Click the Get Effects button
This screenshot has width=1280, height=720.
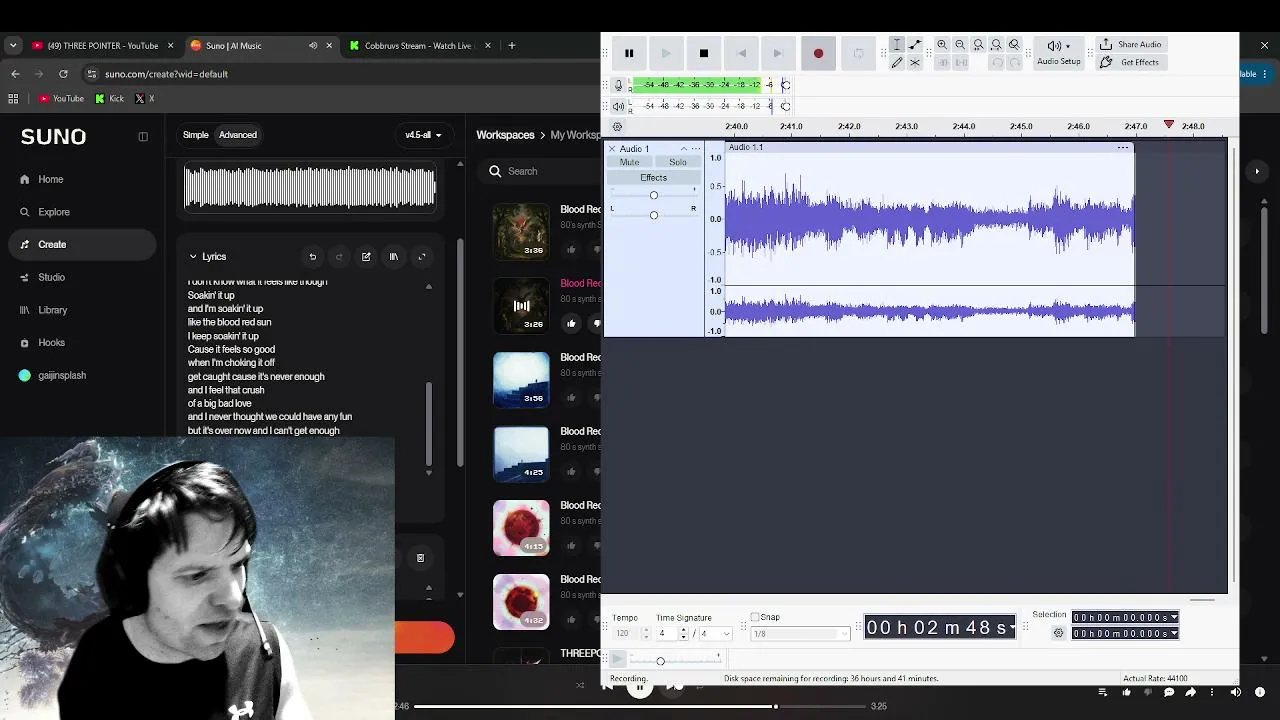[1130, 62]
